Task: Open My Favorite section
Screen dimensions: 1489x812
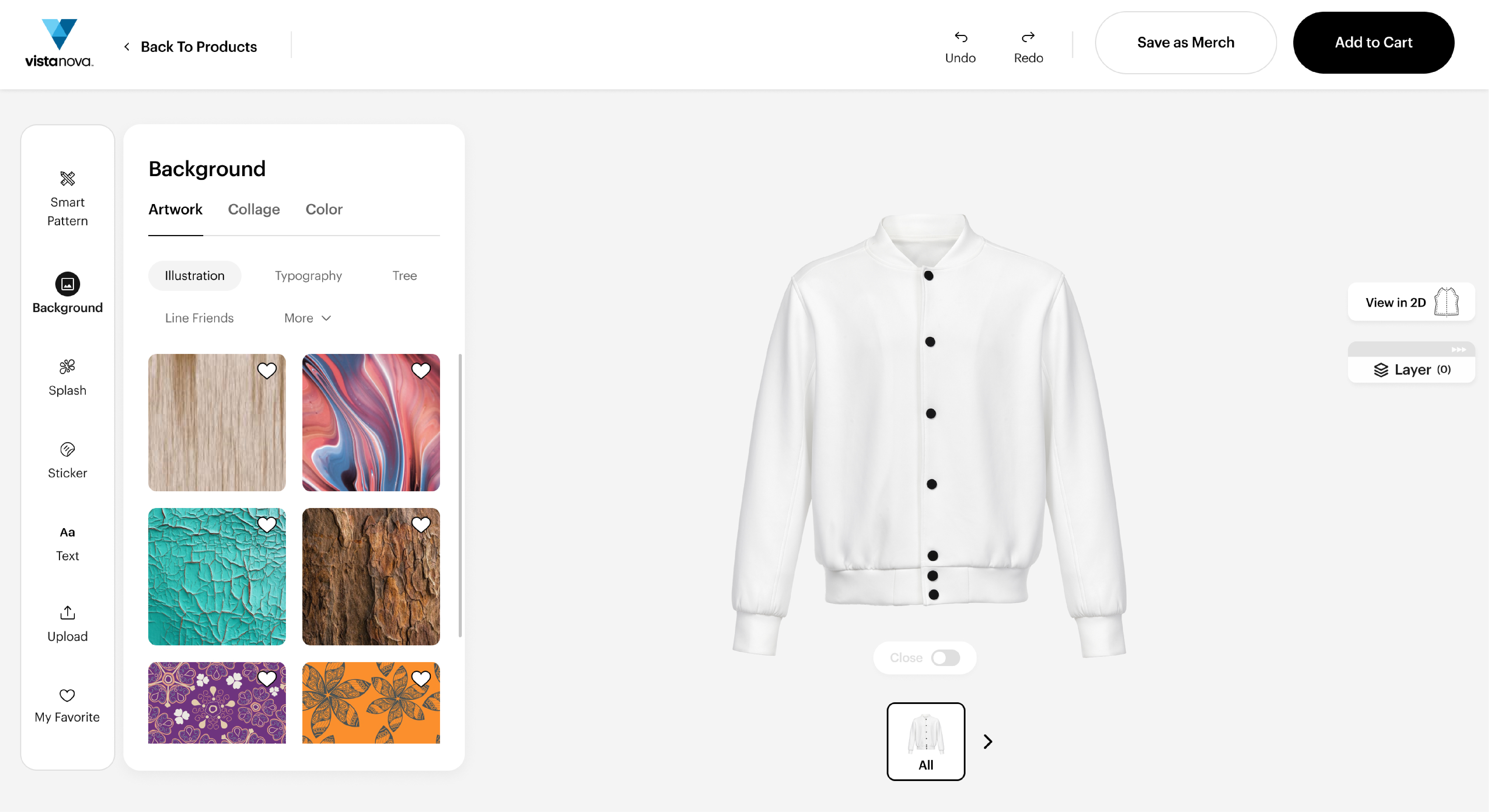Action: point(67,705)
